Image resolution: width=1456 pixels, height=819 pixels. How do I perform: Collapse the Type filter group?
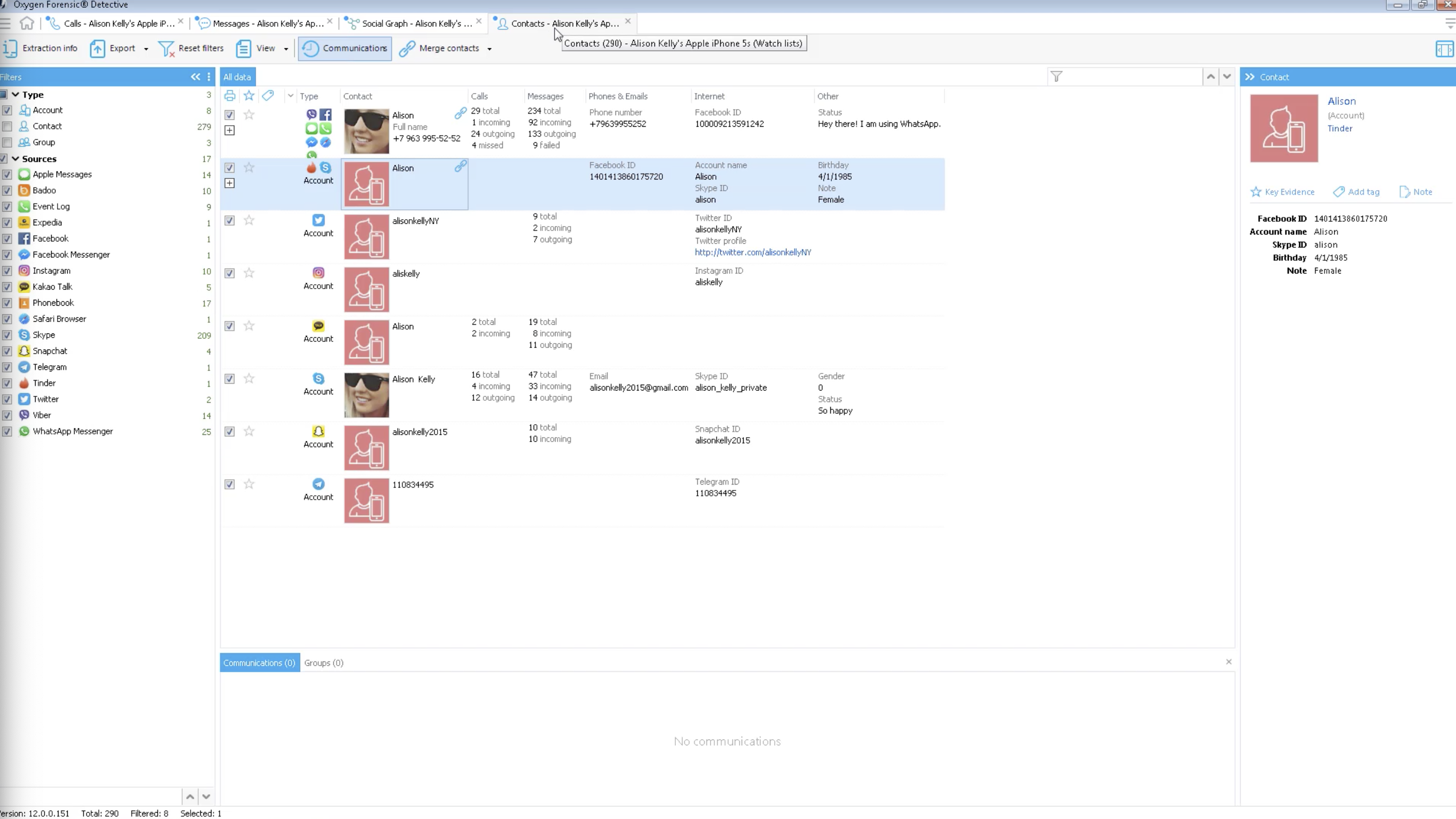15,95
